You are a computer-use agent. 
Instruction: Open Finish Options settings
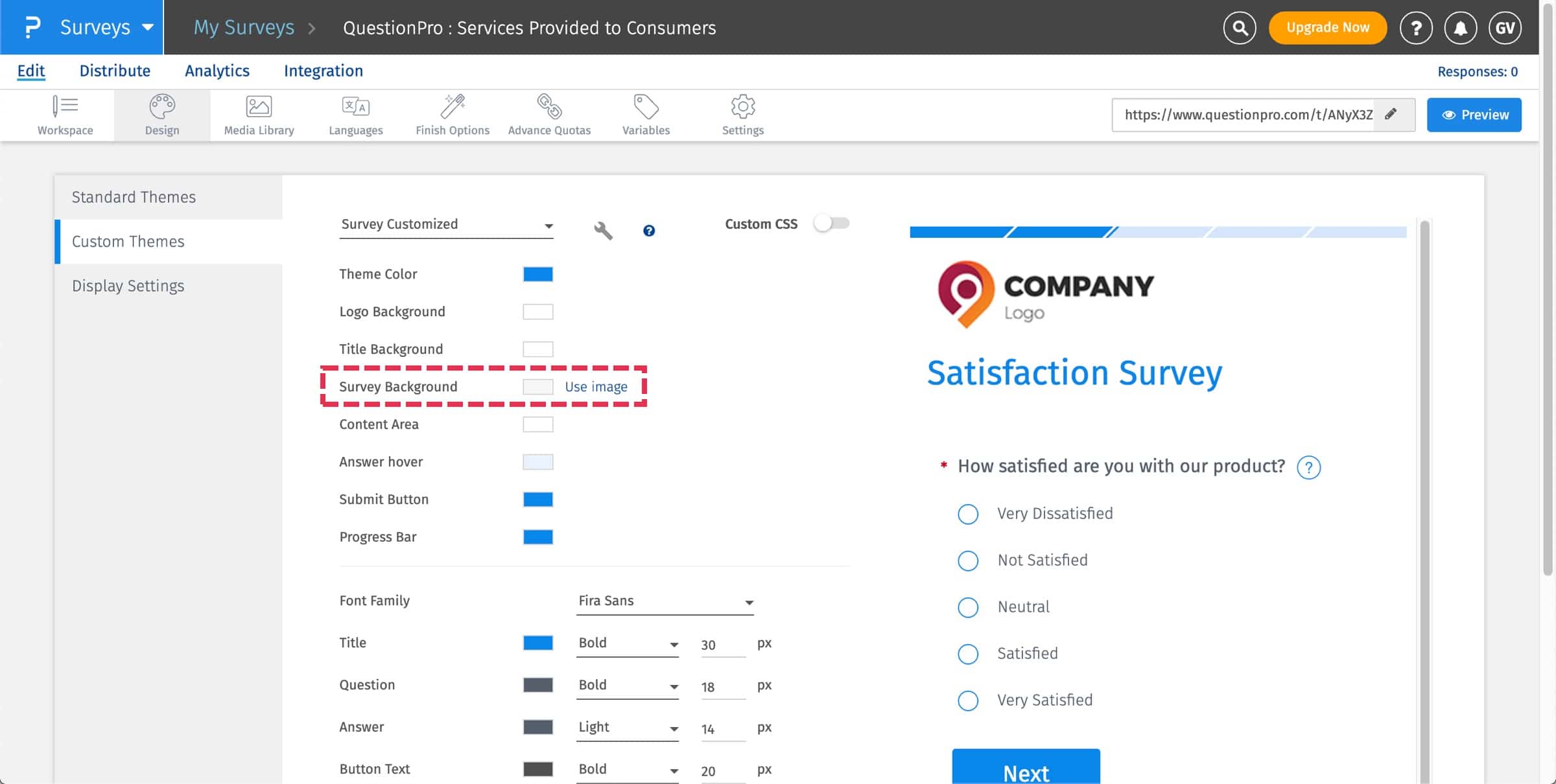click(x=452, y=114)
